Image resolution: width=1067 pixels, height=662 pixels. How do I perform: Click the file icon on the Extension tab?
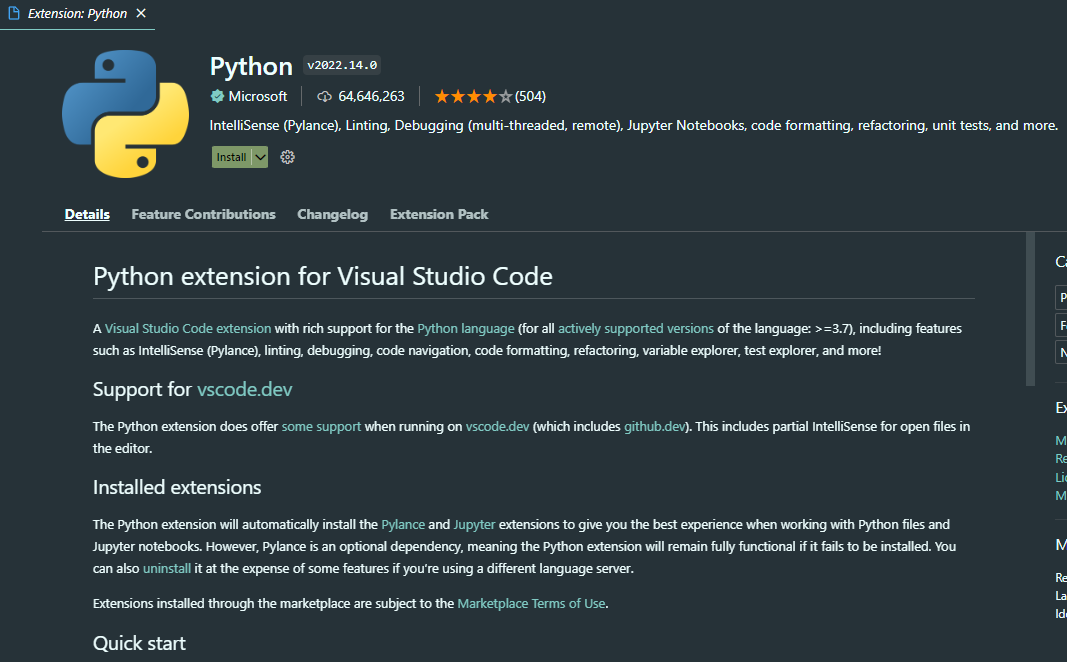pos(14,13)
